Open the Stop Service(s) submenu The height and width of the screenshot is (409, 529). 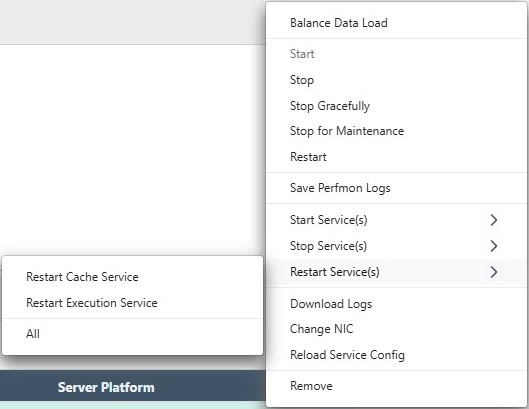(397, 246)
